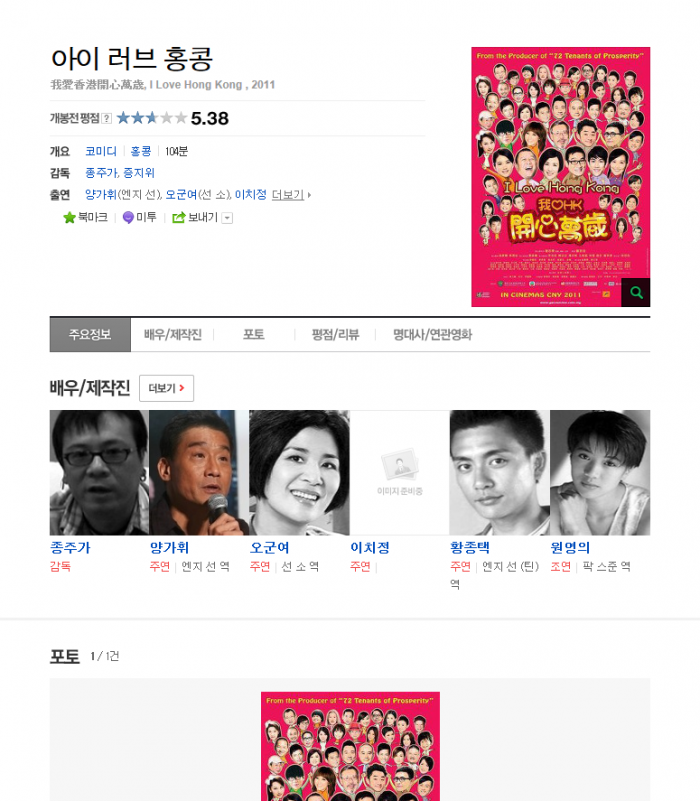Select the 주요정보 tab
This screenshot has width=700, height=801.
click(x=90, y=335)
